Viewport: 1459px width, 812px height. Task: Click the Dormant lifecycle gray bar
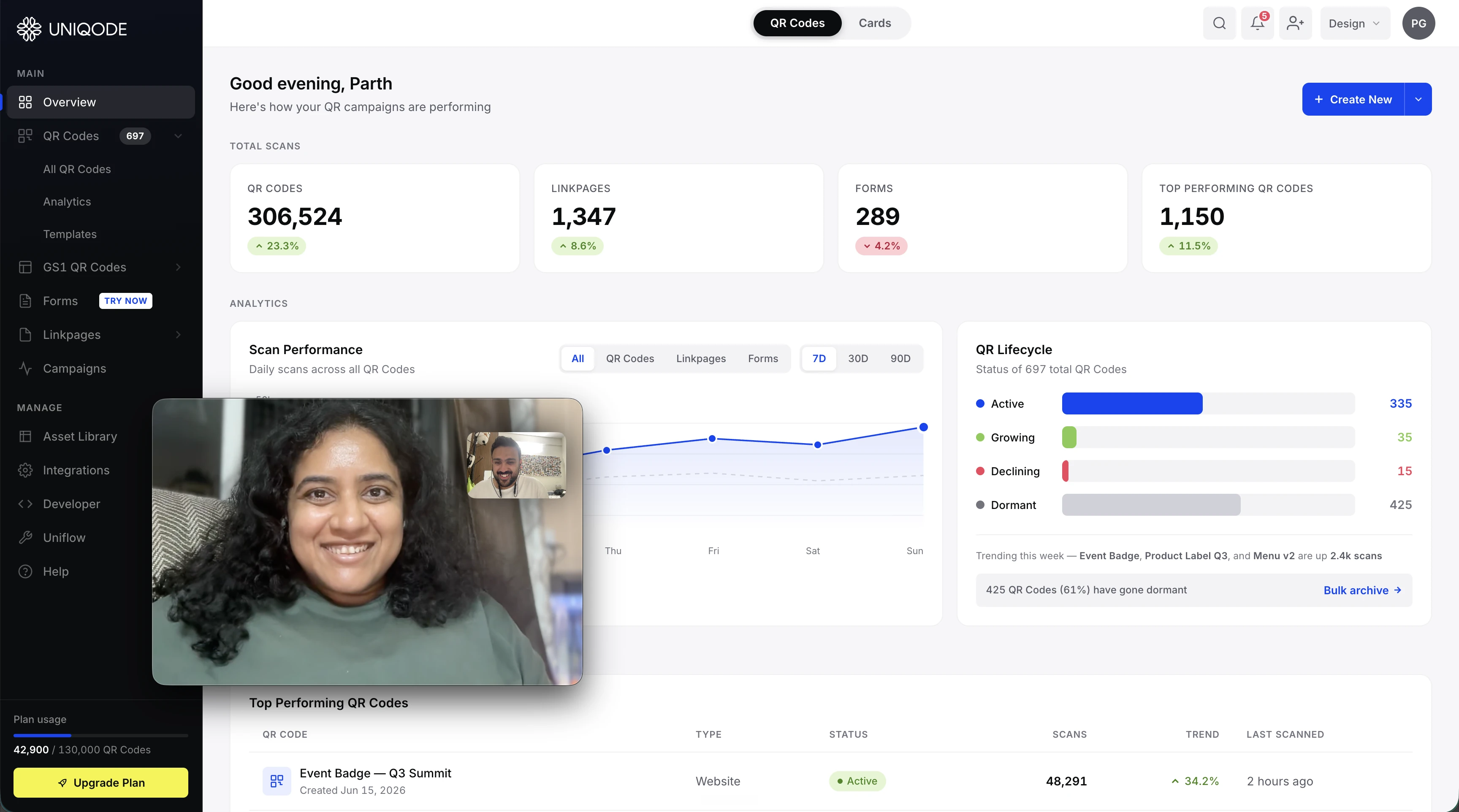[1151, 505]
